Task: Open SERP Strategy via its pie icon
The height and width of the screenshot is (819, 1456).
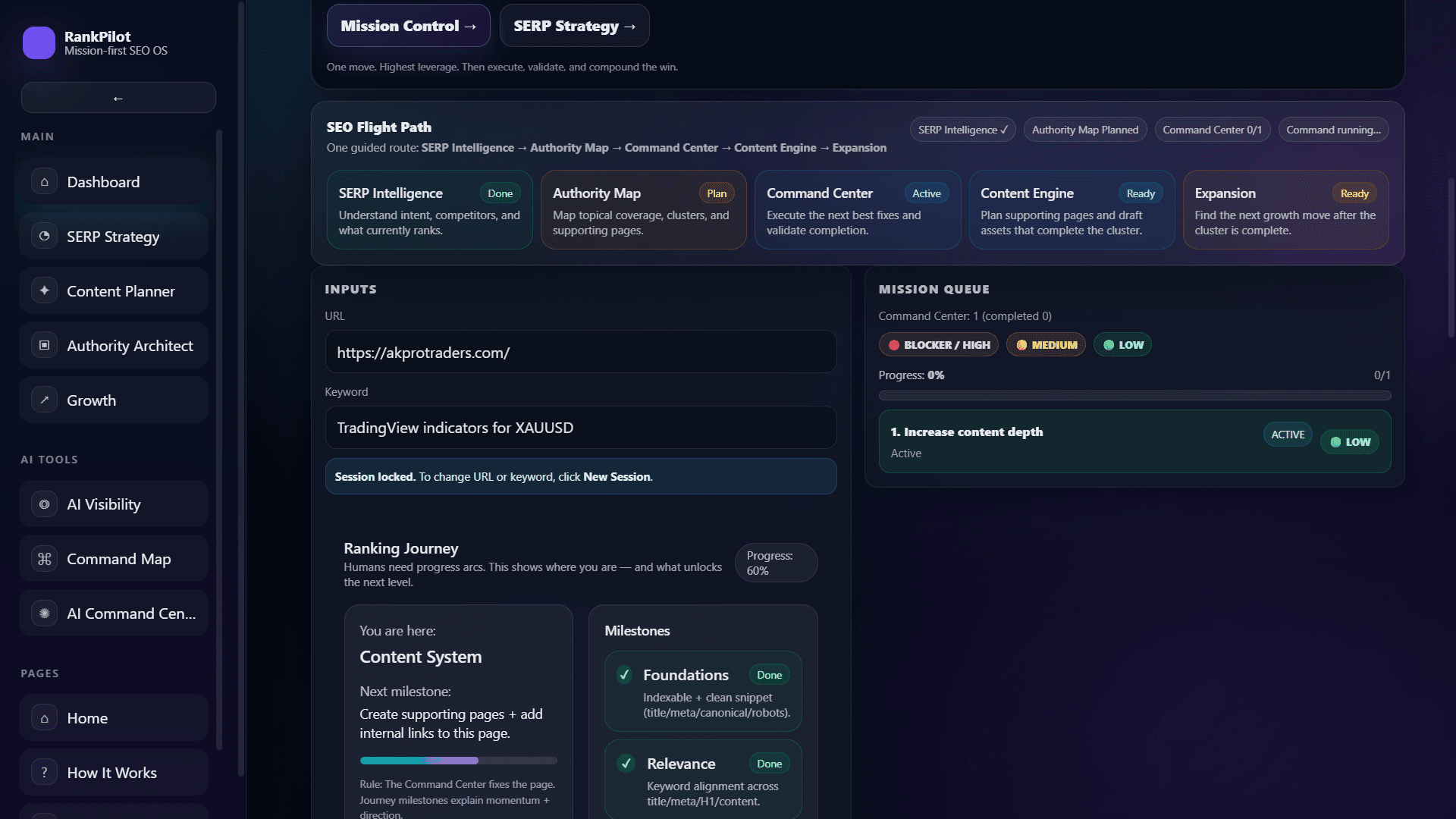Action: (45, 236)
